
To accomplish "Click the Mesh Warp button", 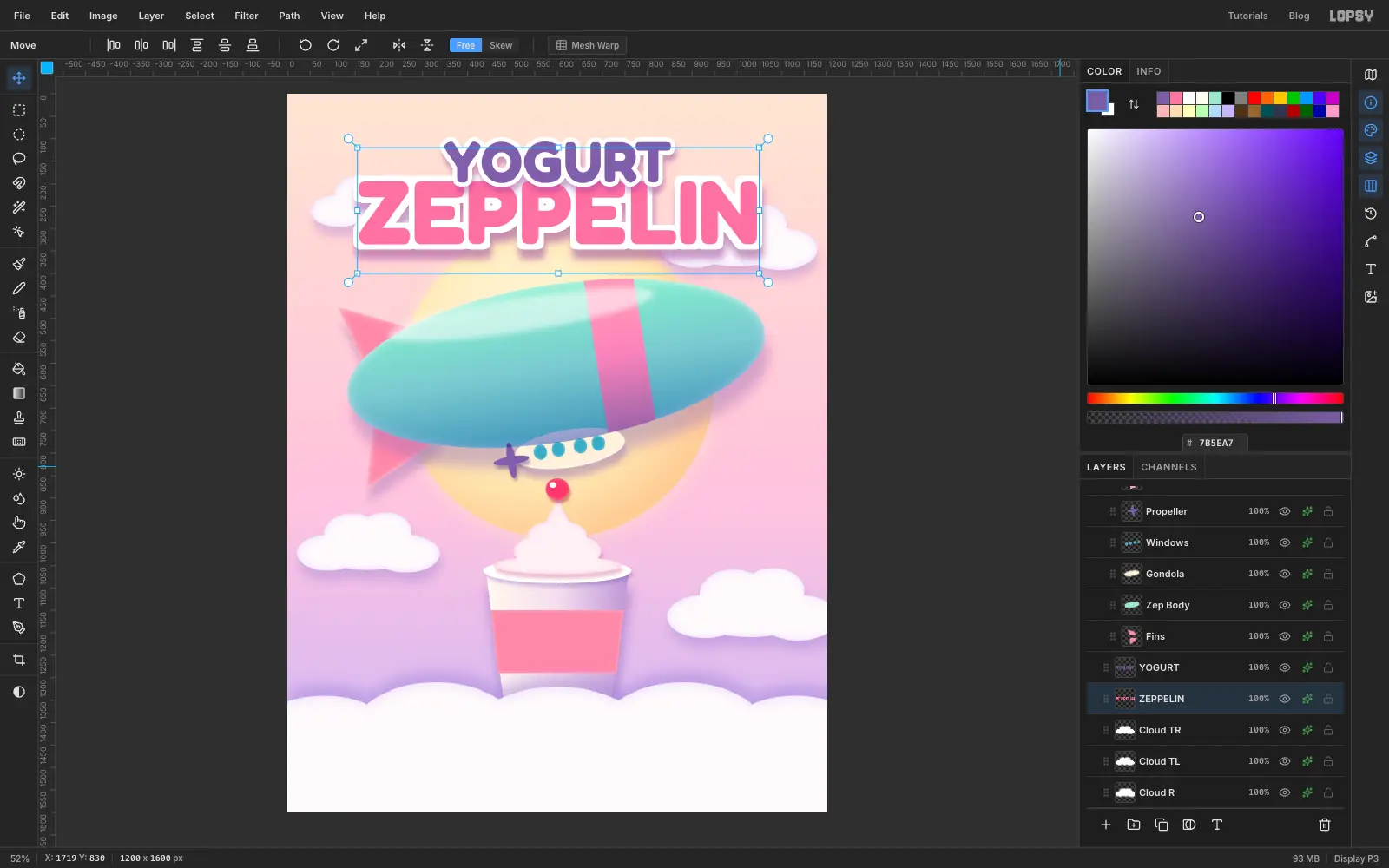I will (x=588, y=45).
